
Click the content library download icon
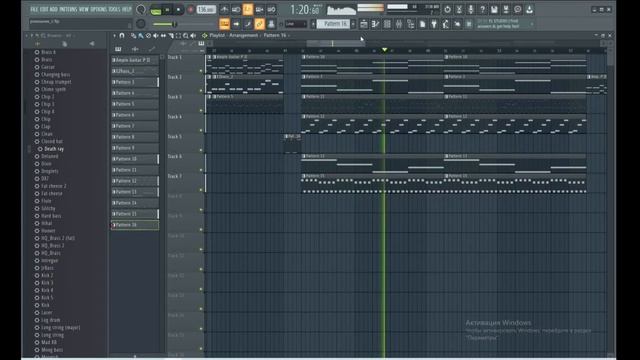pos(529,9)
